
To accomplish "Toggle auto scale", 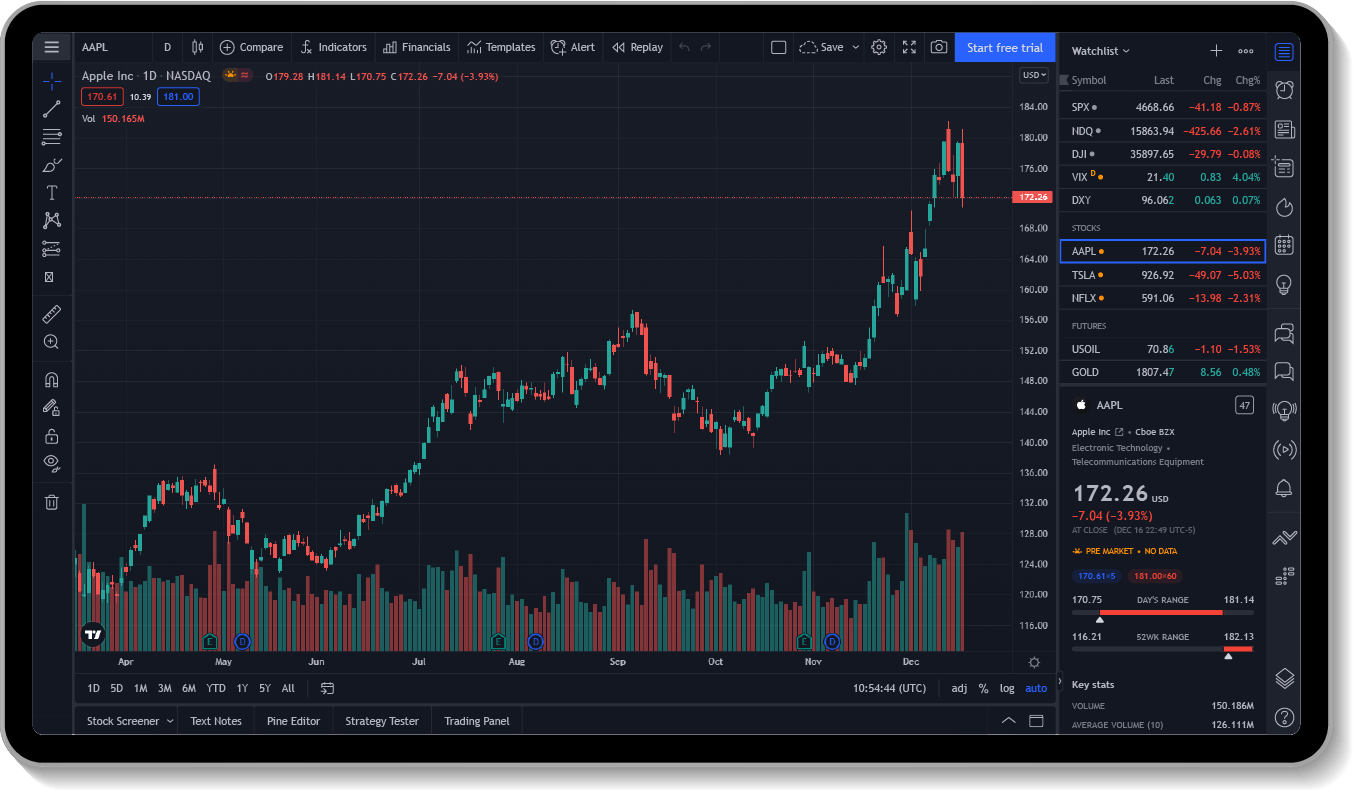I will click(x=1036, y=688).
